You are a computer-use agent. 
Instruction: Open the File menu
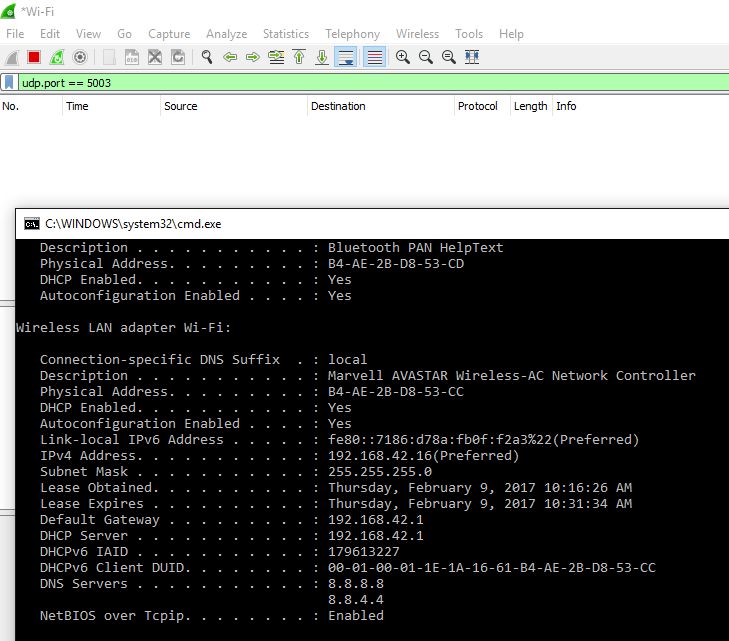pyautogui.click(x=15, y=34)
